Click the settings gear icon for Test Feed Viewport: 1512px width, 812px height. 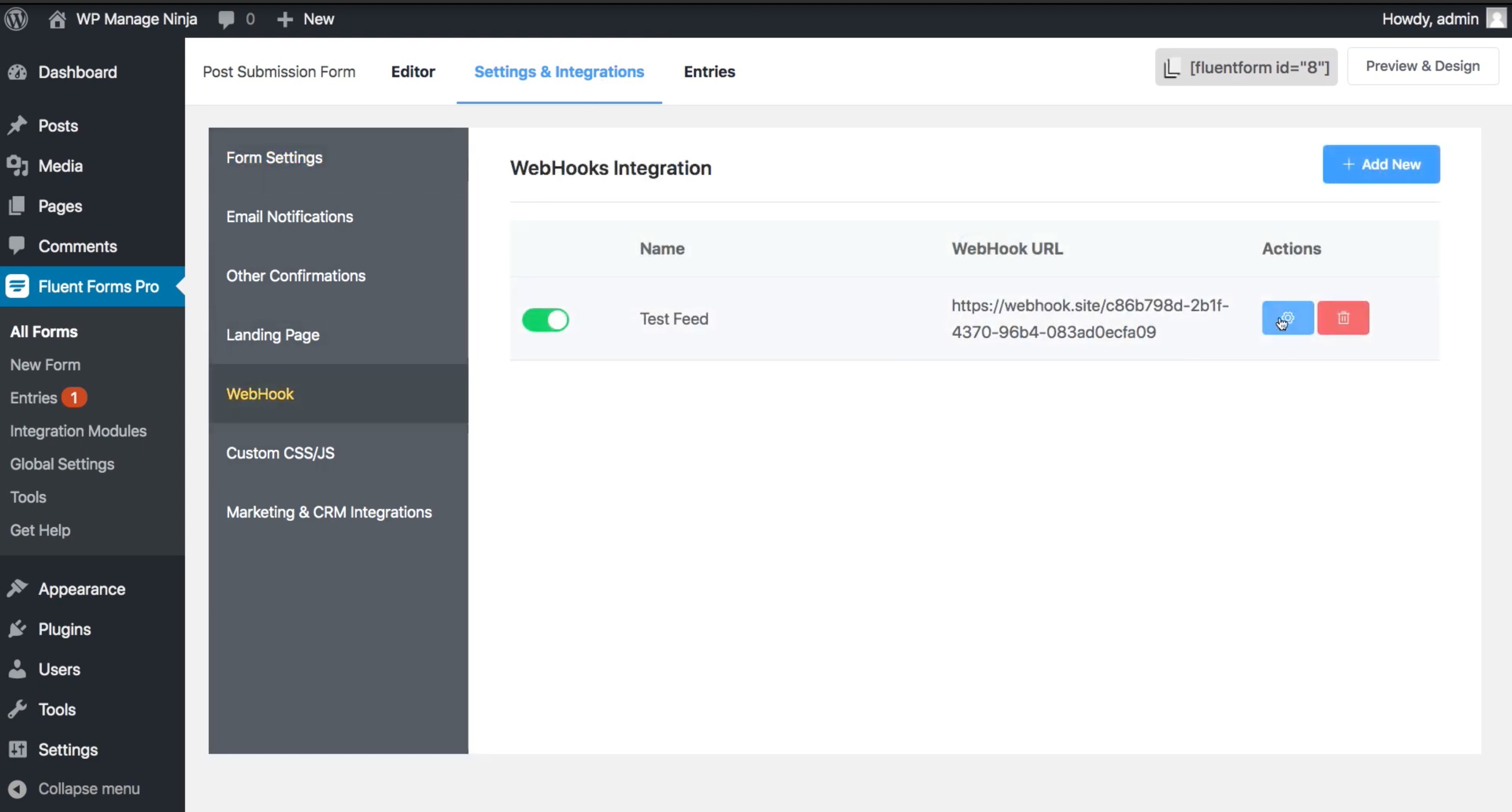tap(1287, 317)
